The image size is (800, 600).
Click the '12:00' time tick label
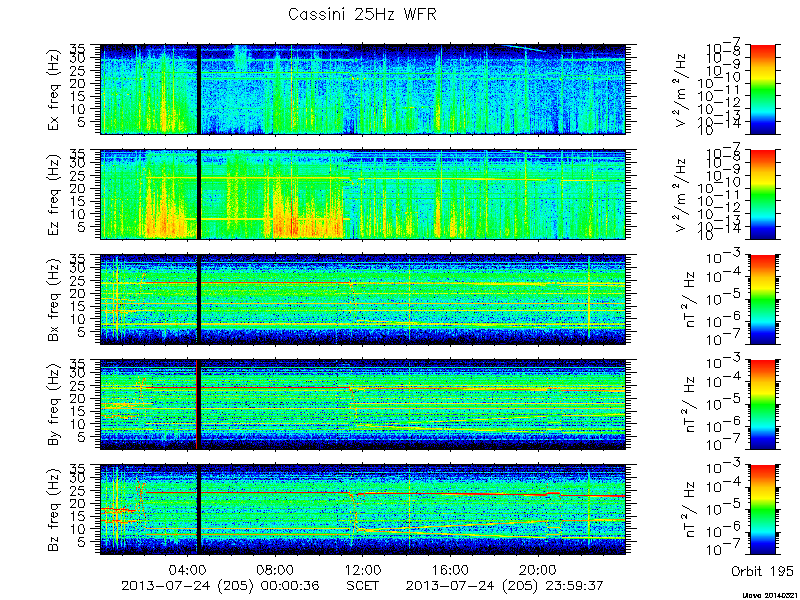coord(363,569)
